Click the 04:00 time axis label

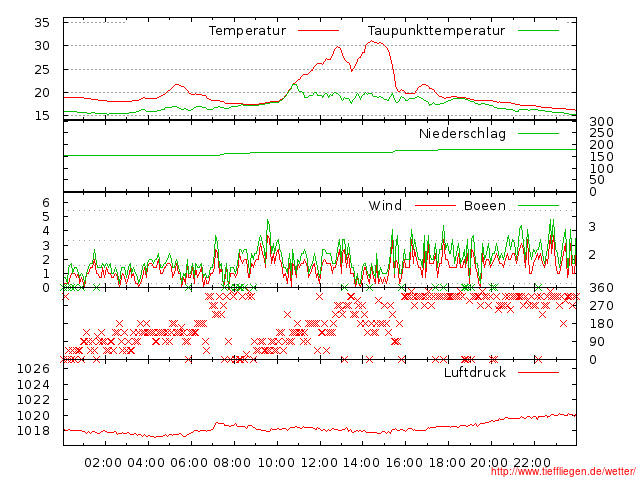[x=146, y=463]
